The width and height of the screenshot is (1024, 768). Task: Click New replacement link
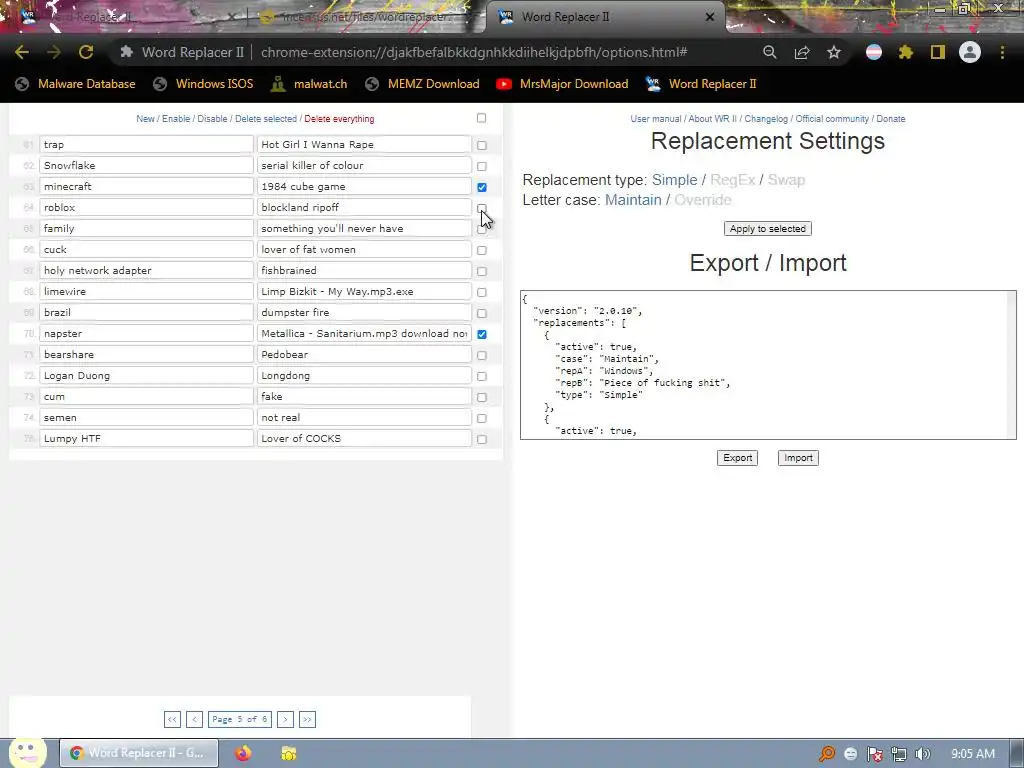(x=145, y=119)
